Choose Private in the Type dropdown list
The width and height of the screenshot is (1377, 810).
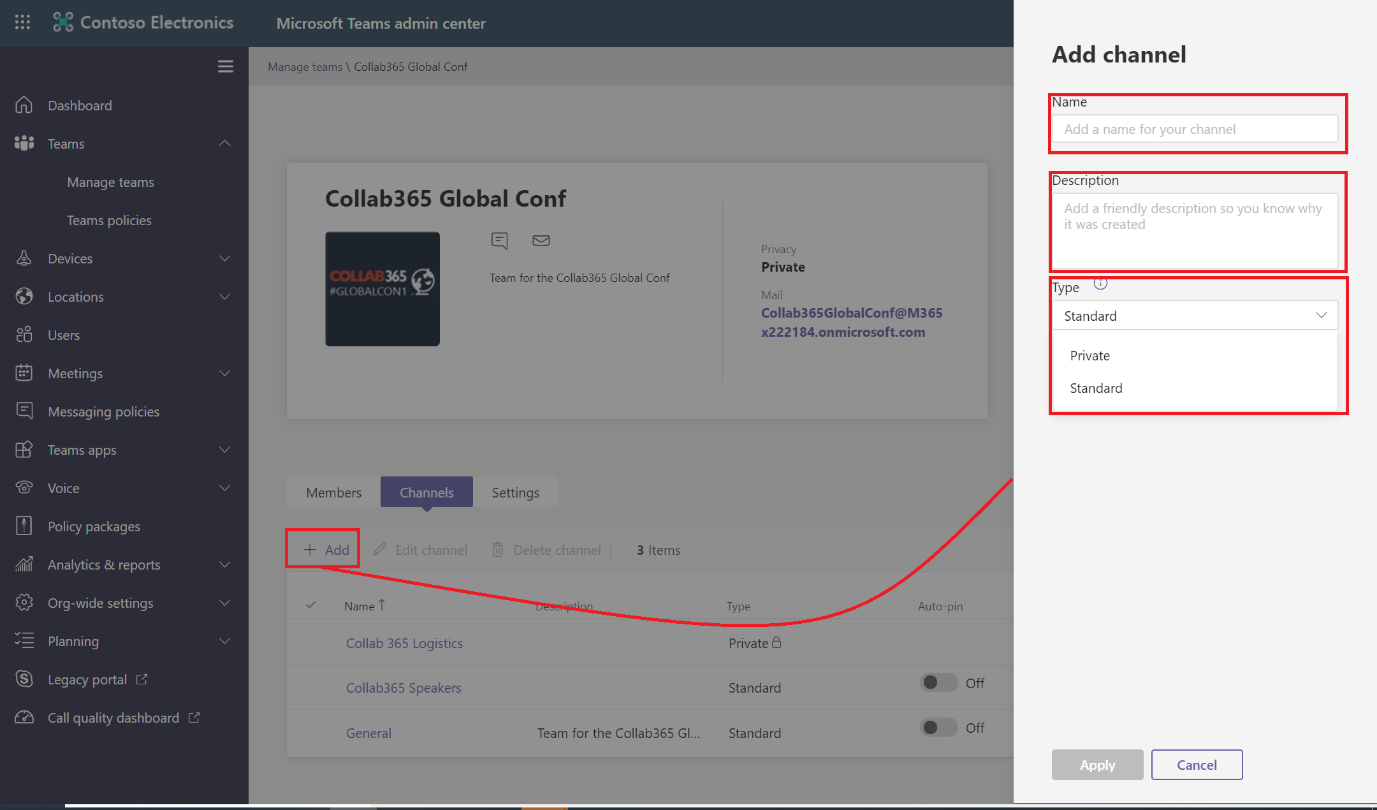[1195, 356]
